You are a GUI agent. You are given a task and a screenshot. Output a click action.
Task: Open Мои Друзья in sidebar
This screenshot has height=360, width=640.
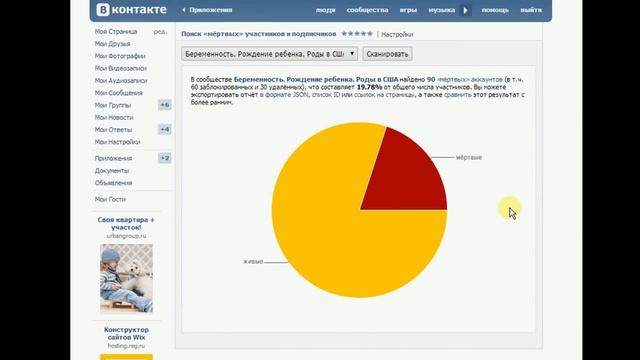click(112, 44)
